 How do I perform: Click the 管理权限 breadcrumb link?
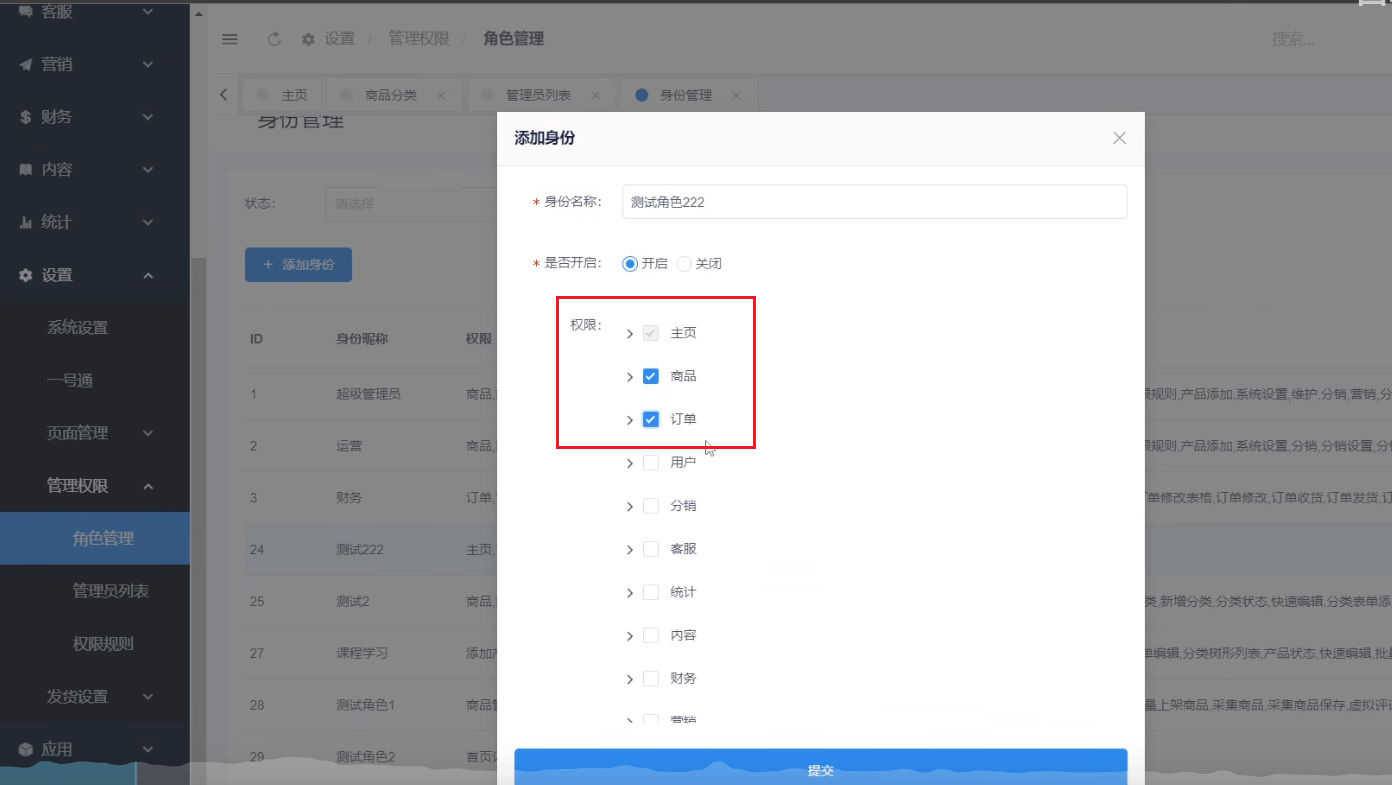click(419, 39)
